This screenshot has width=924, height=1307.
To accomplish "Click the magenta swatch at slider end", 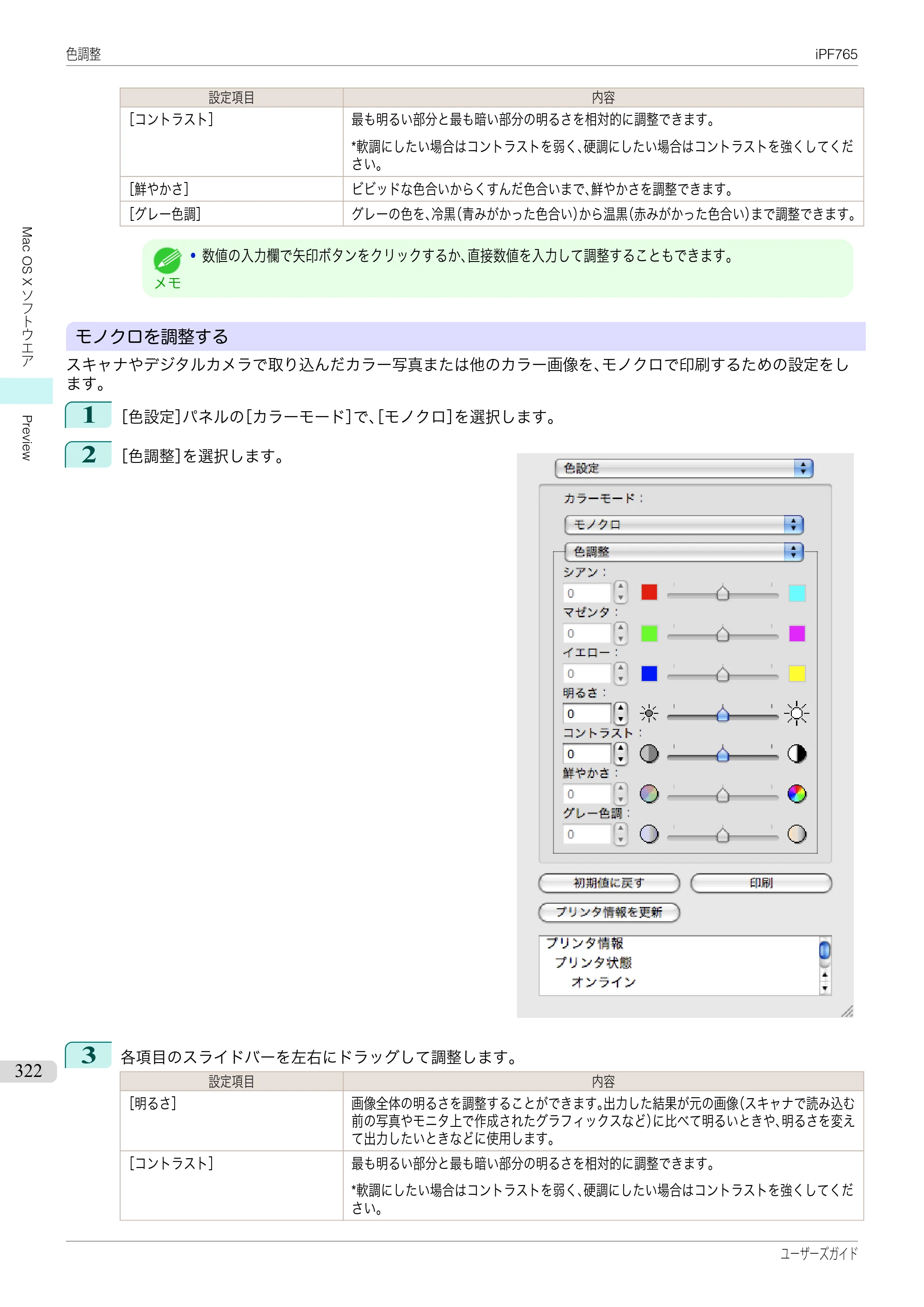I will pos(796,633).
